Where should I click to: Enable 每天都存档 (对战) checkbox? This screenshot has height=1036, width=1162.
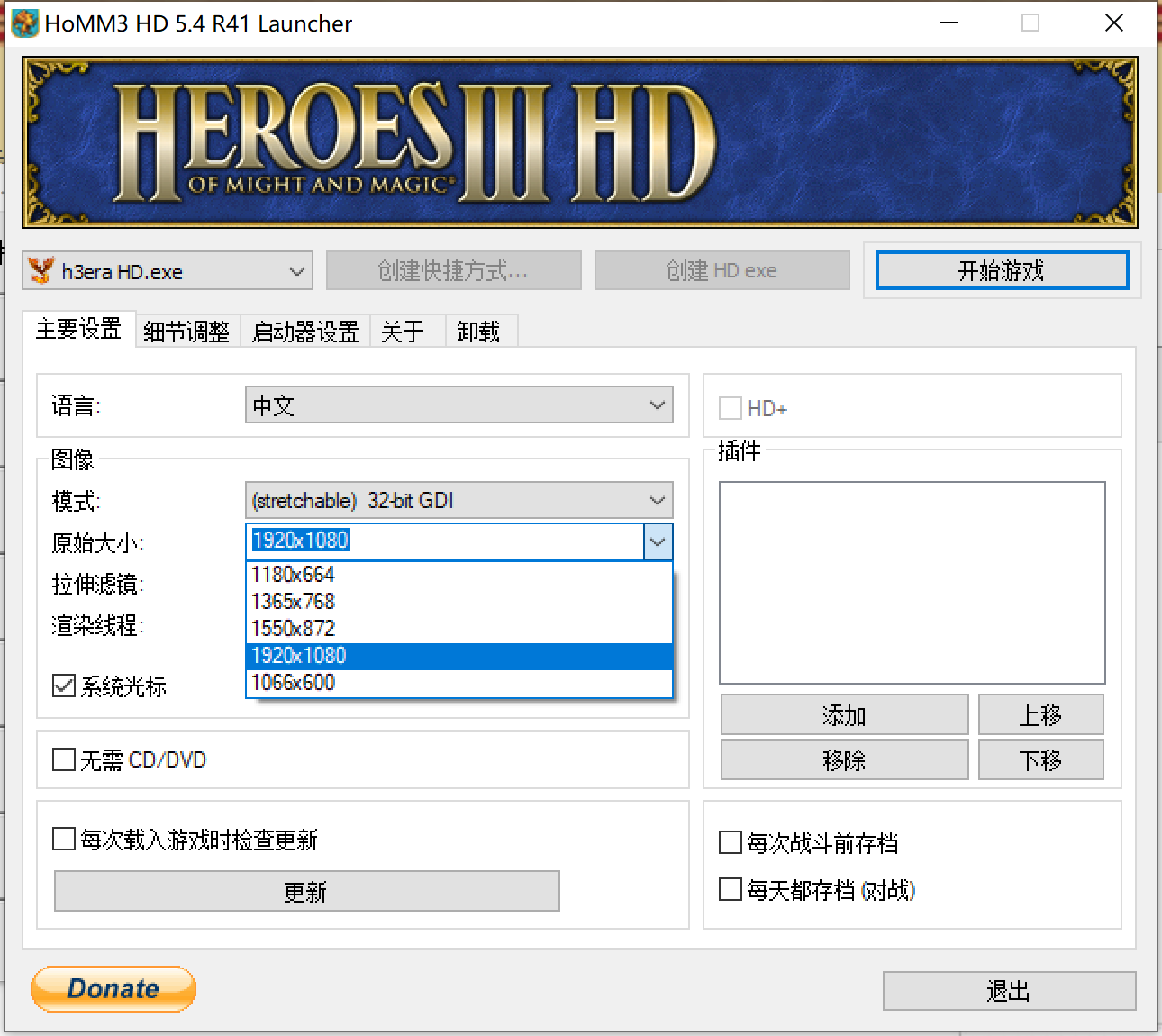click(x=731, y=890)
